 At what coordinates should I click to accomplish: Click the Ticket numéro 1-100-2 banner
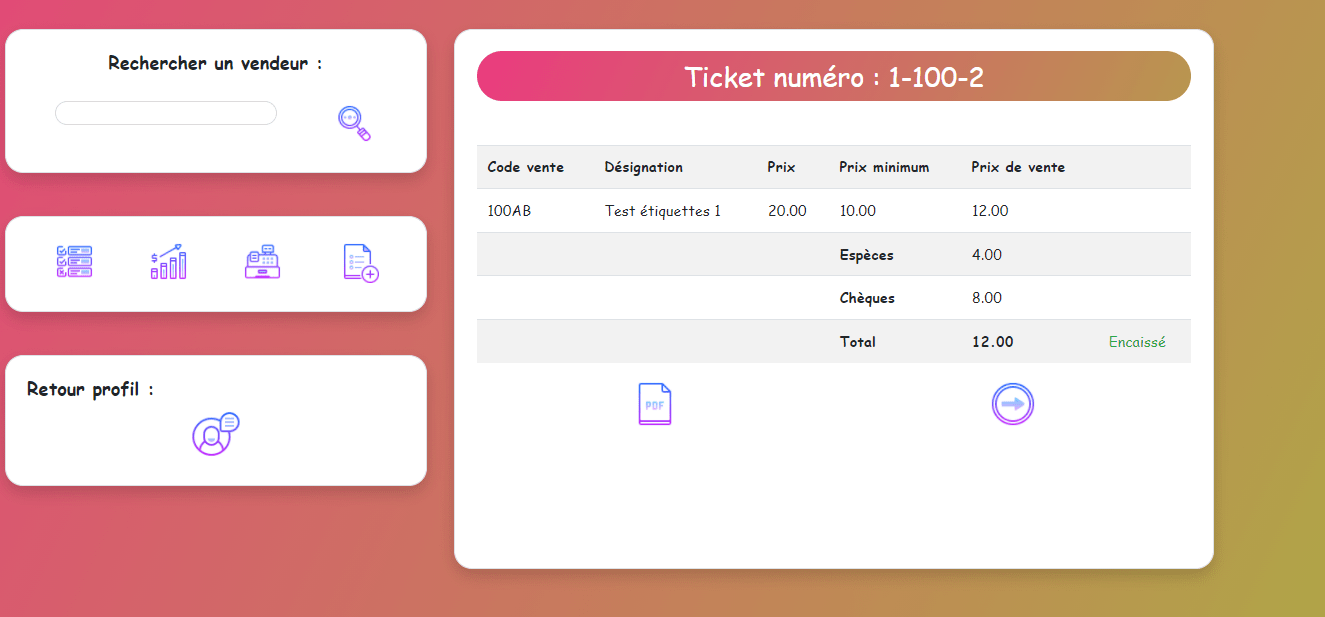(x=834, y=76)
